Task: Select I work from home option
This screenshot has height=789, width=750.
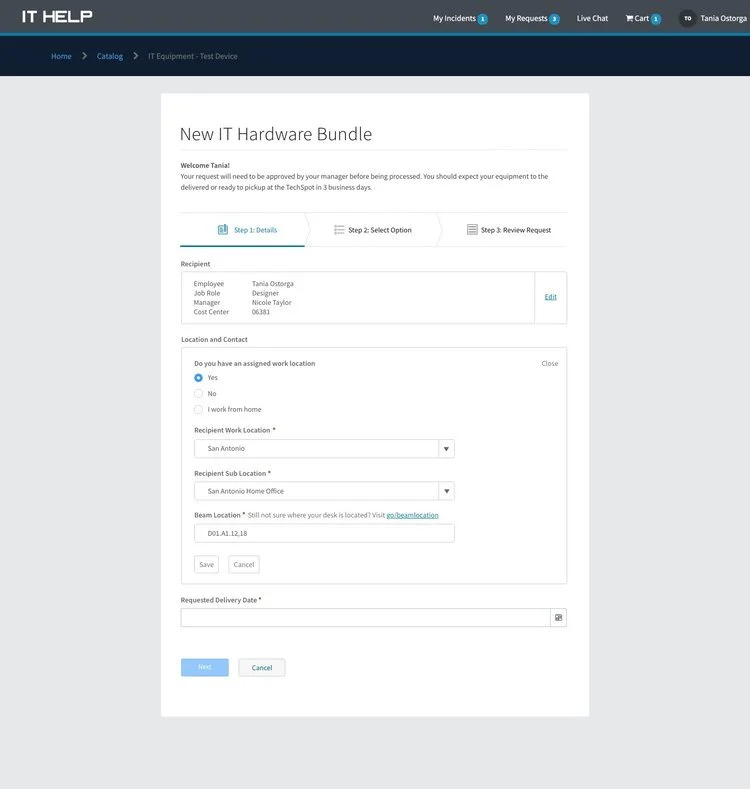Action: pyautogui.click(x=198, y=409)
